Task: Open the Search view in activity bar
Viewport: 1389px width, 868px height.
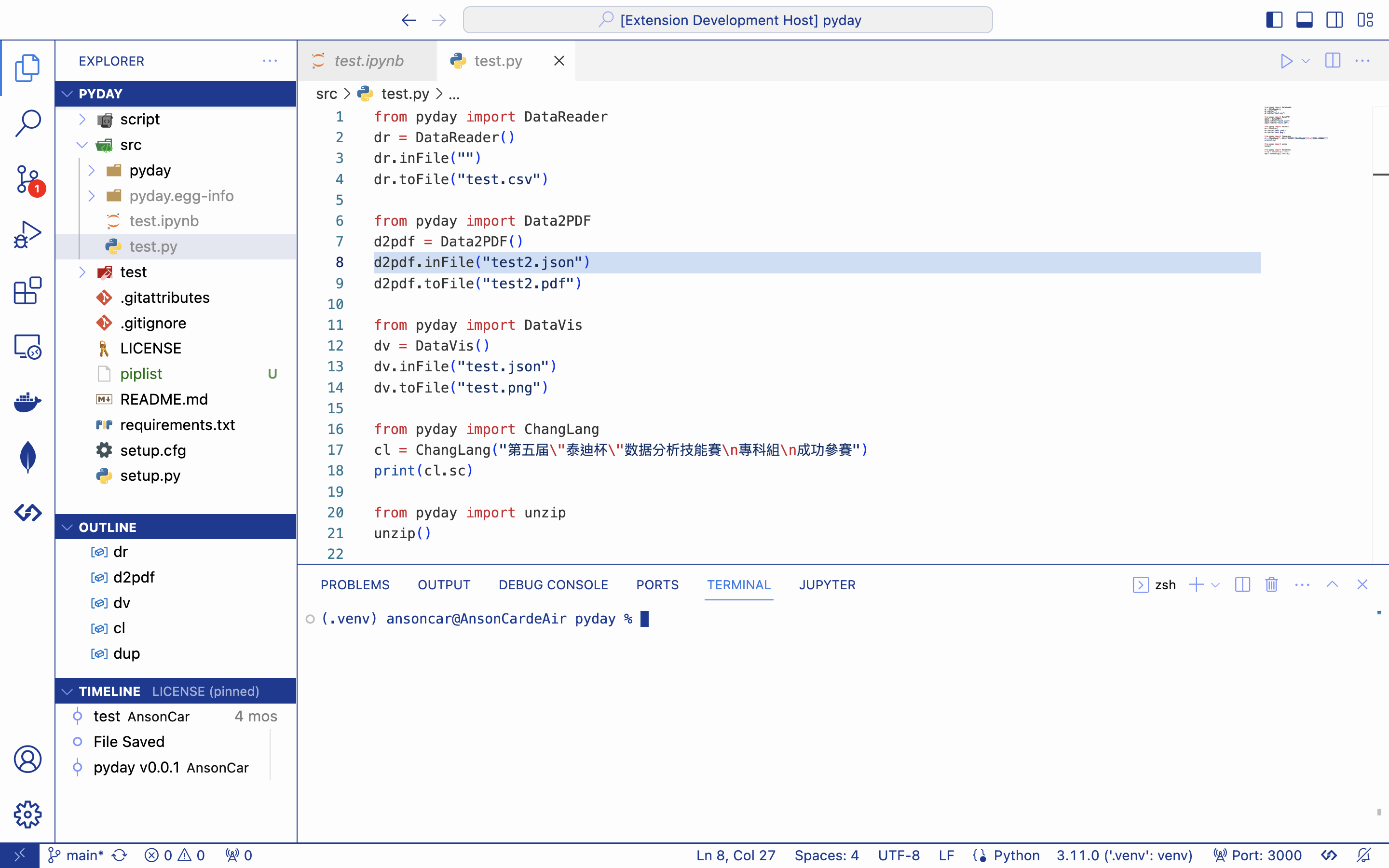Action: pos(27,122)
